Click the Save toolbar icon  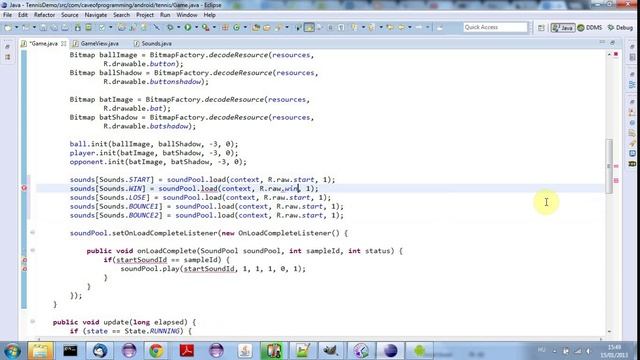[43, 28]
